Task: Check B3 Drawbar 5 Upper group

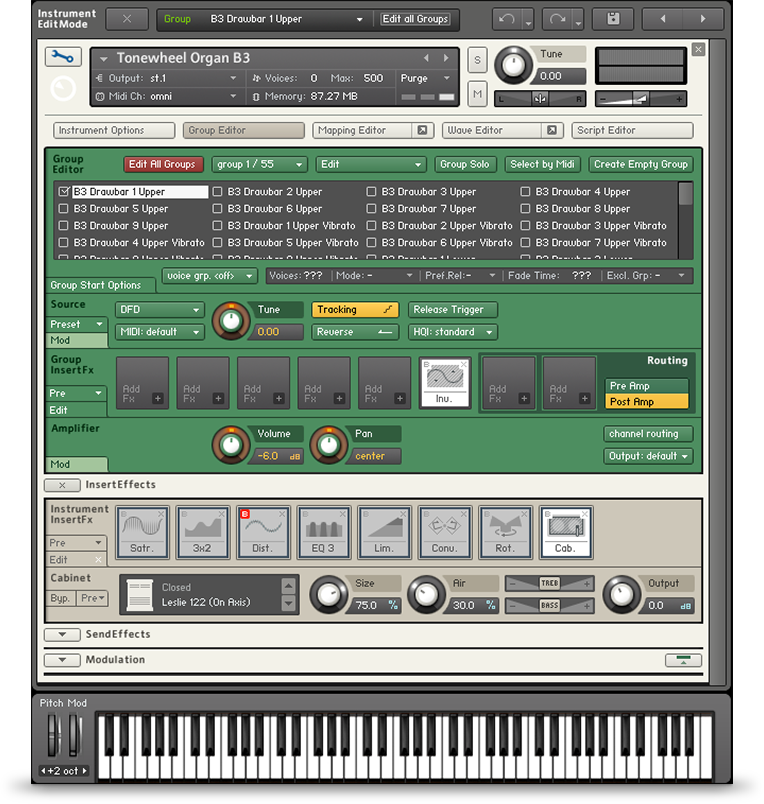Action: (64, 209)
